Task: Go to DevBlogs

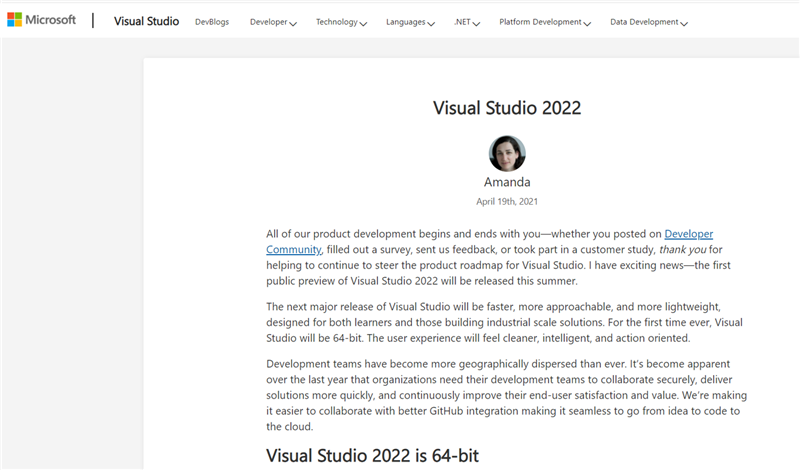Action: (x=212, y=22)
